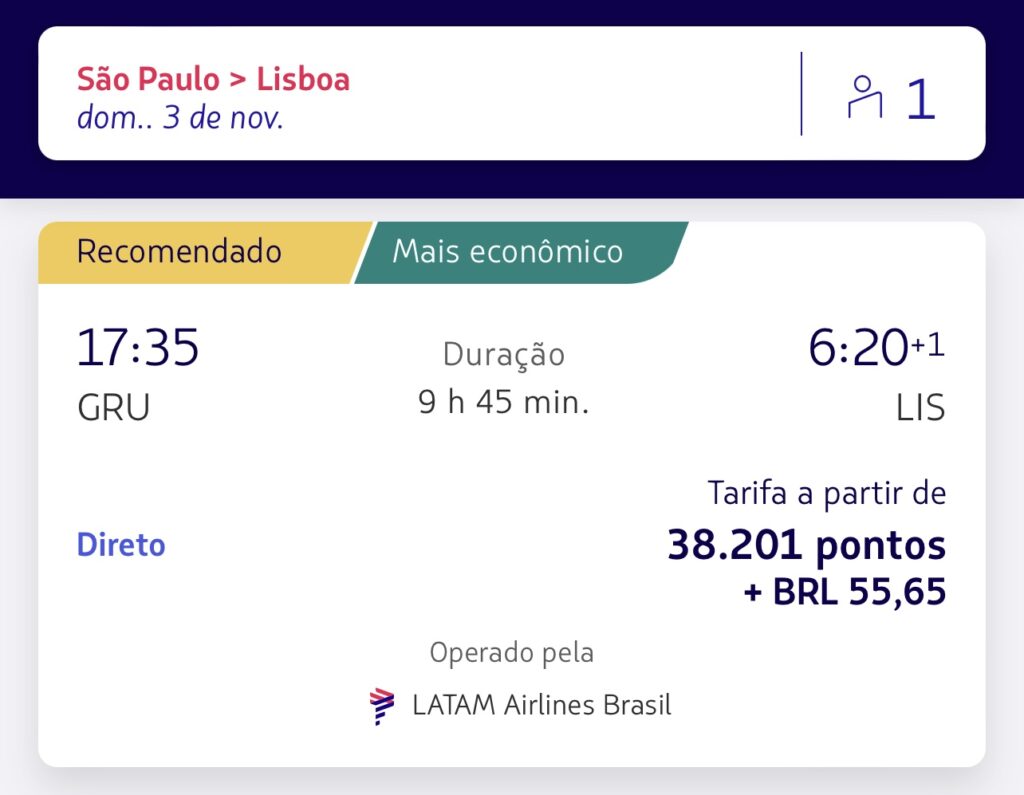Switch to the Mais econômico tab

[507, 251]
